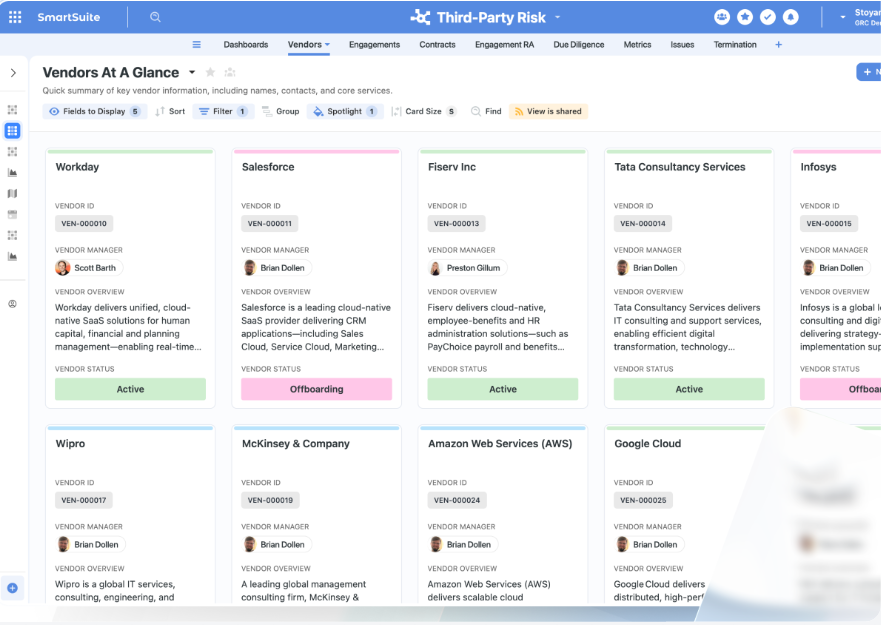This screenshot has height=625, width=881.
Task: Open the Google Cloud vendor card title
Action: click(x=647, y=443)
